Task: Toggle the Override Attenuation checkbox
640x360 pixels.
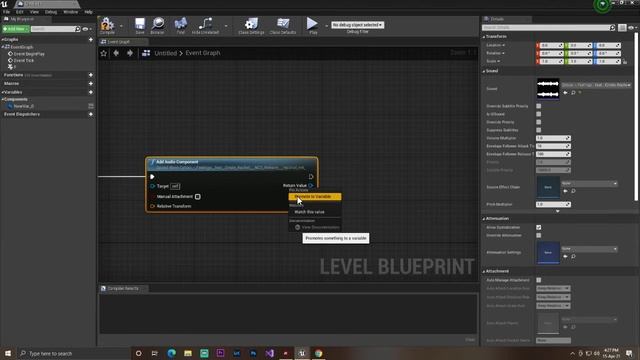Action: pyautogui.click(x=539, y=236)
